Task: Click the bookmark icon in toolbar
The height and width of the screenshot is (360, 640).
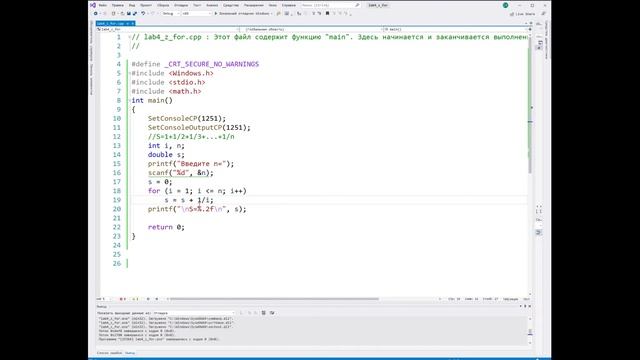Action: tap(327, 13)
